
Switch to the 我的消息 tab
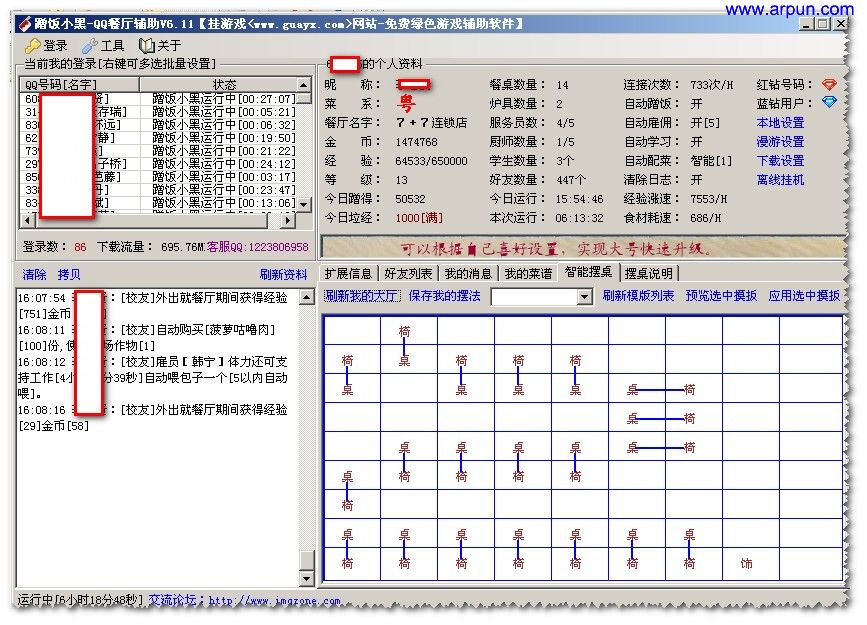[468, 273]
